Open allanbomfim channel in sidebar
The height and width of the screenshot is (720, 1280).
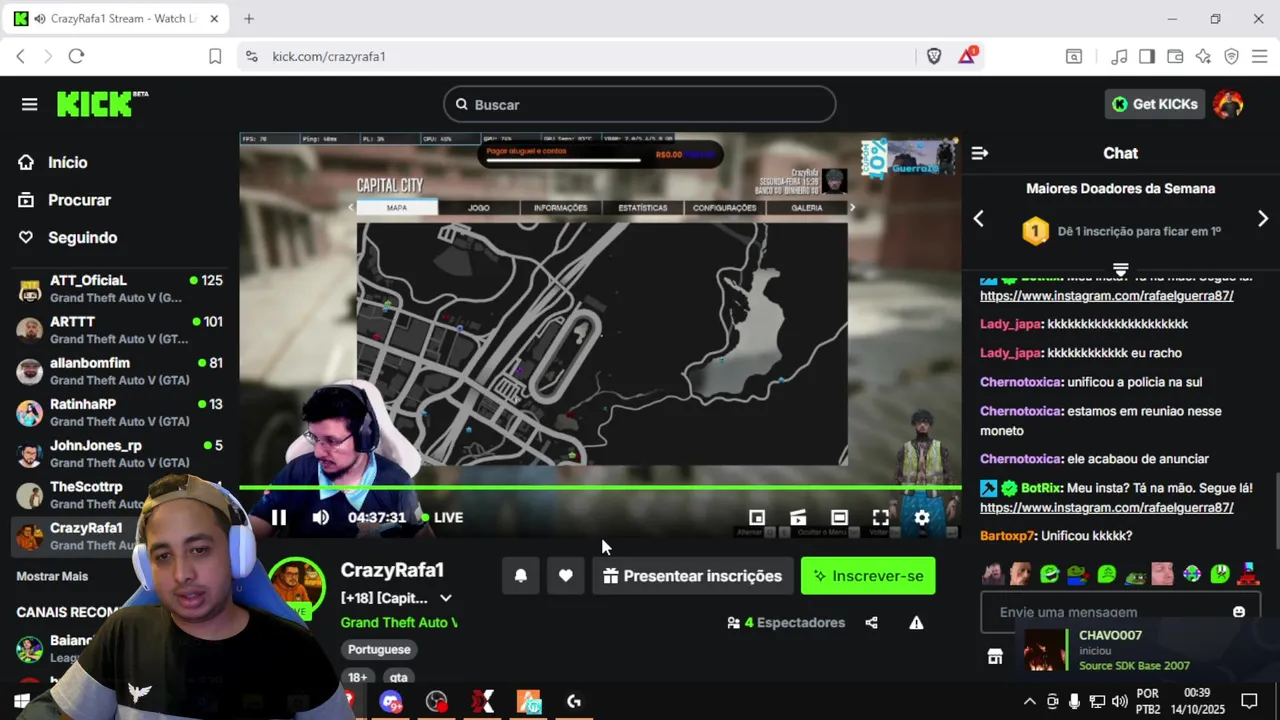point(120,371)
